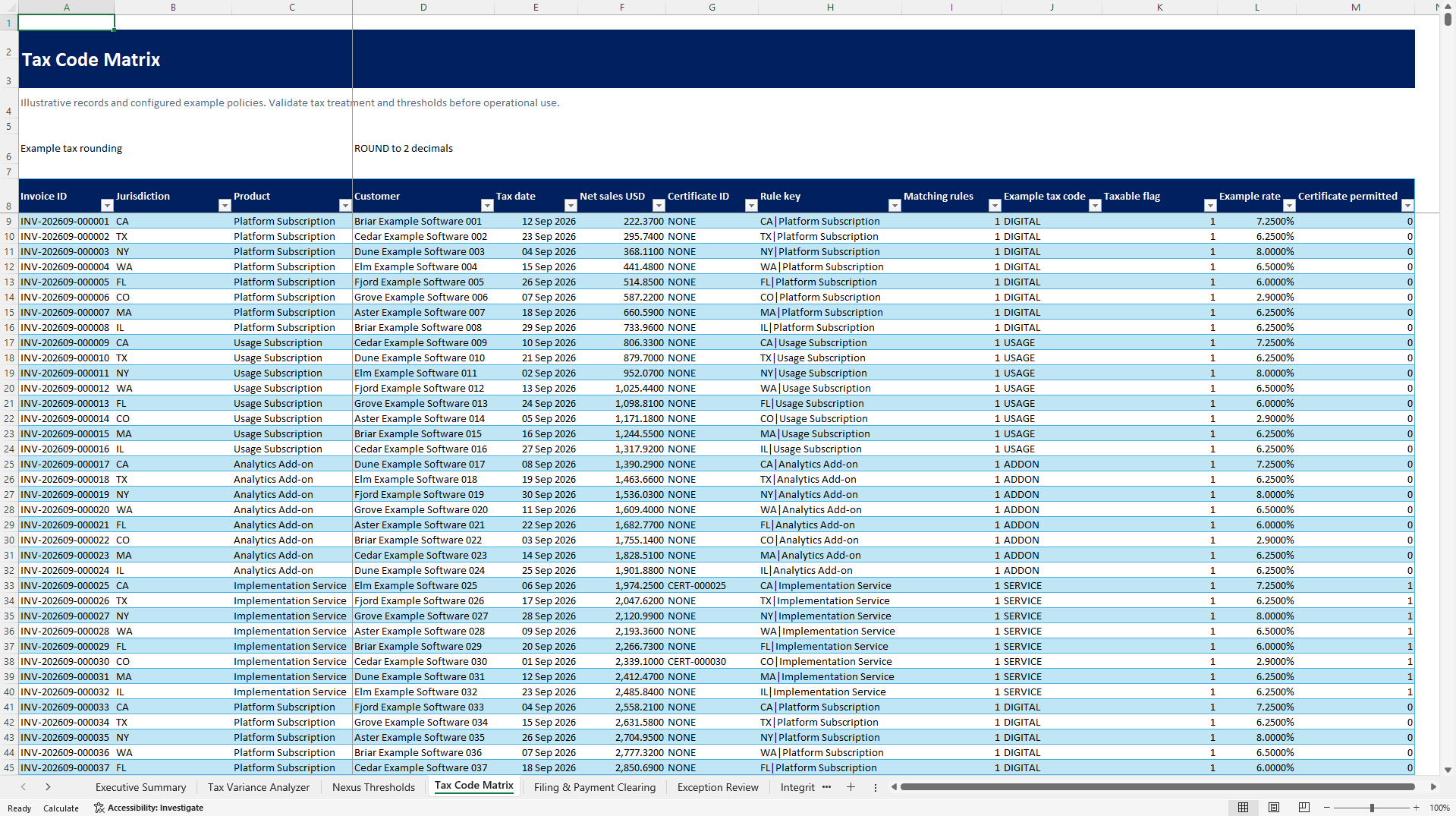The height and width of the screenshot is (816, 1456).
Task: Adjust the zoom slider handle
Action: point(1372,808)
